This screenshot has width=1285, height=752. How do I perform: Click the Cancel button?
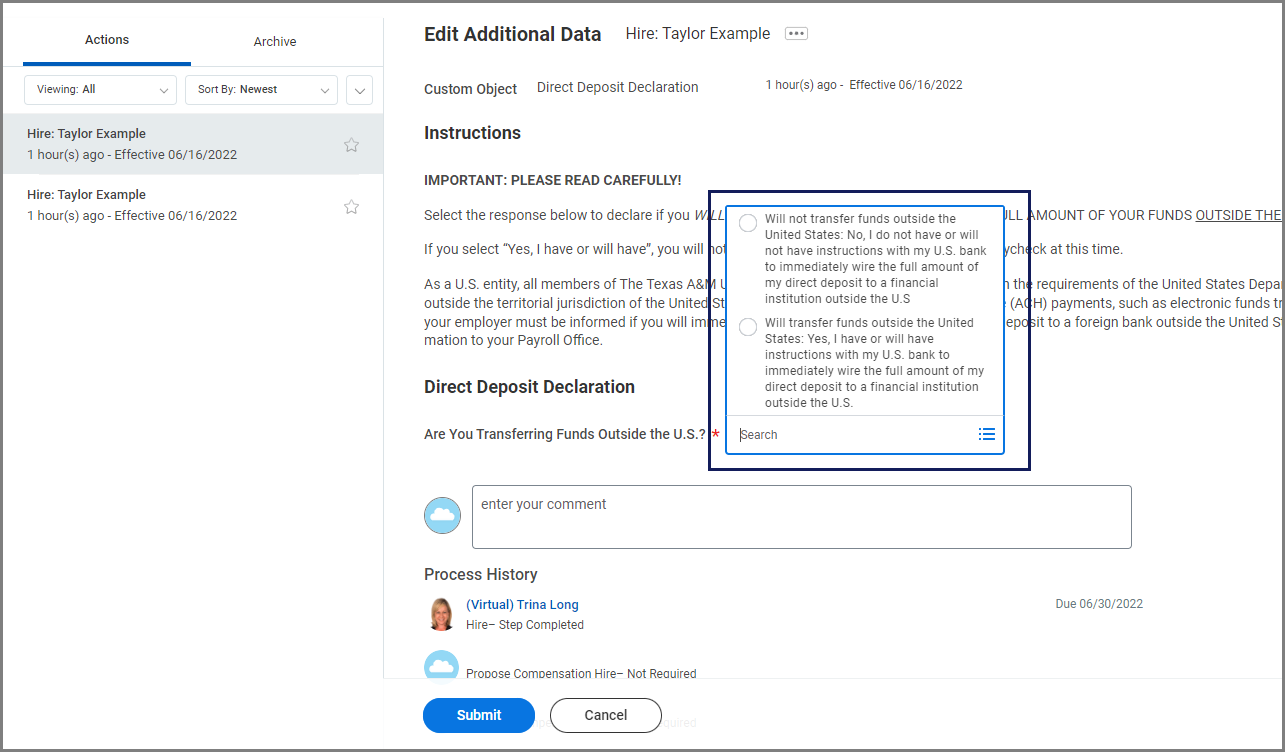605,715
